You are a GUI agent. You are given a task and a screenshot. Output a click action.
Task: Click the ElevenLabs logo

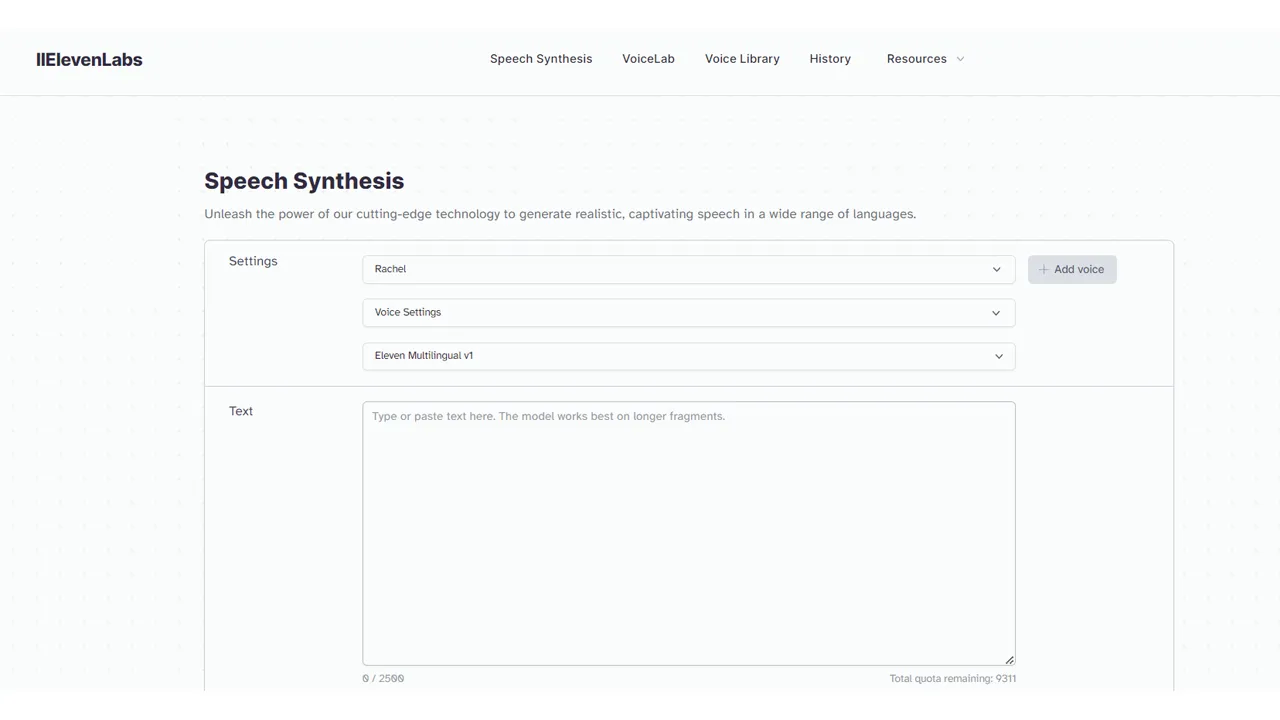tap(89, 60)
